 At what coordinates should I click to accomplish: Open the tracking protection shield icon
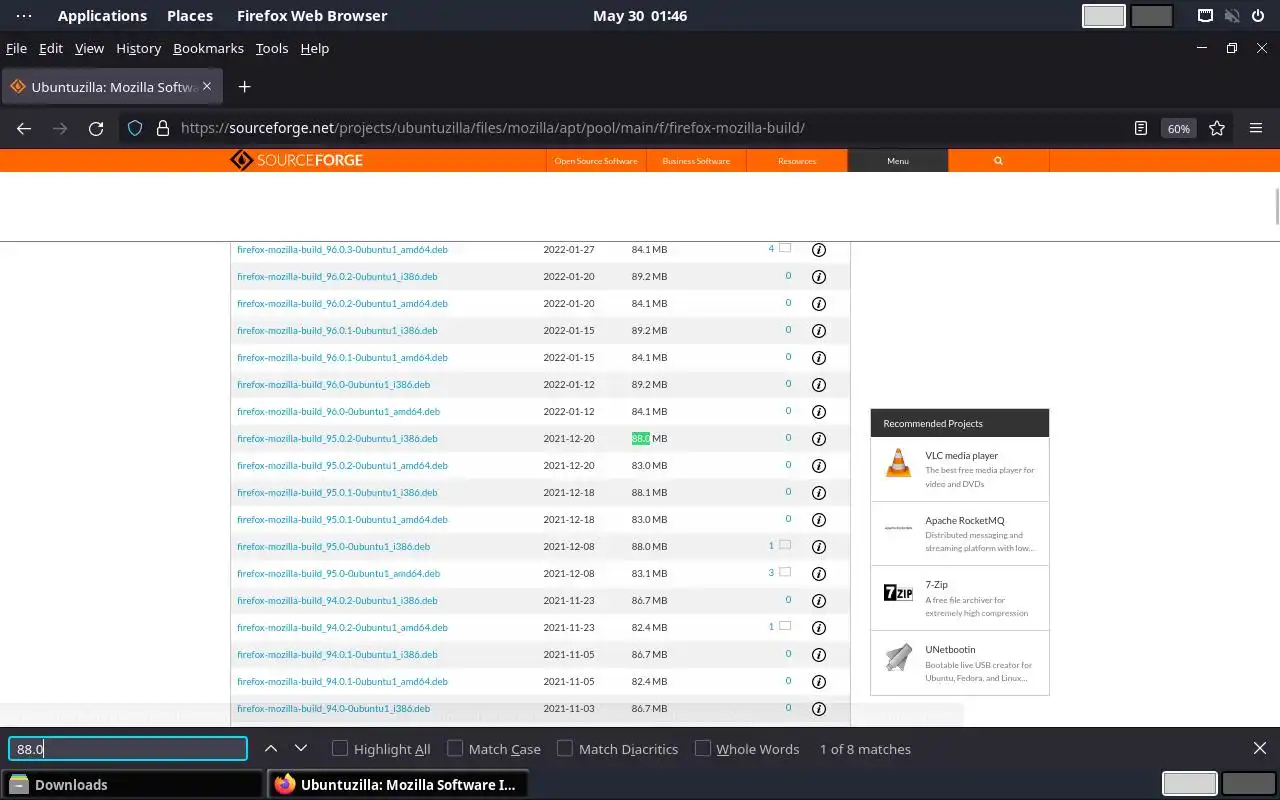(x=135, y=128)
